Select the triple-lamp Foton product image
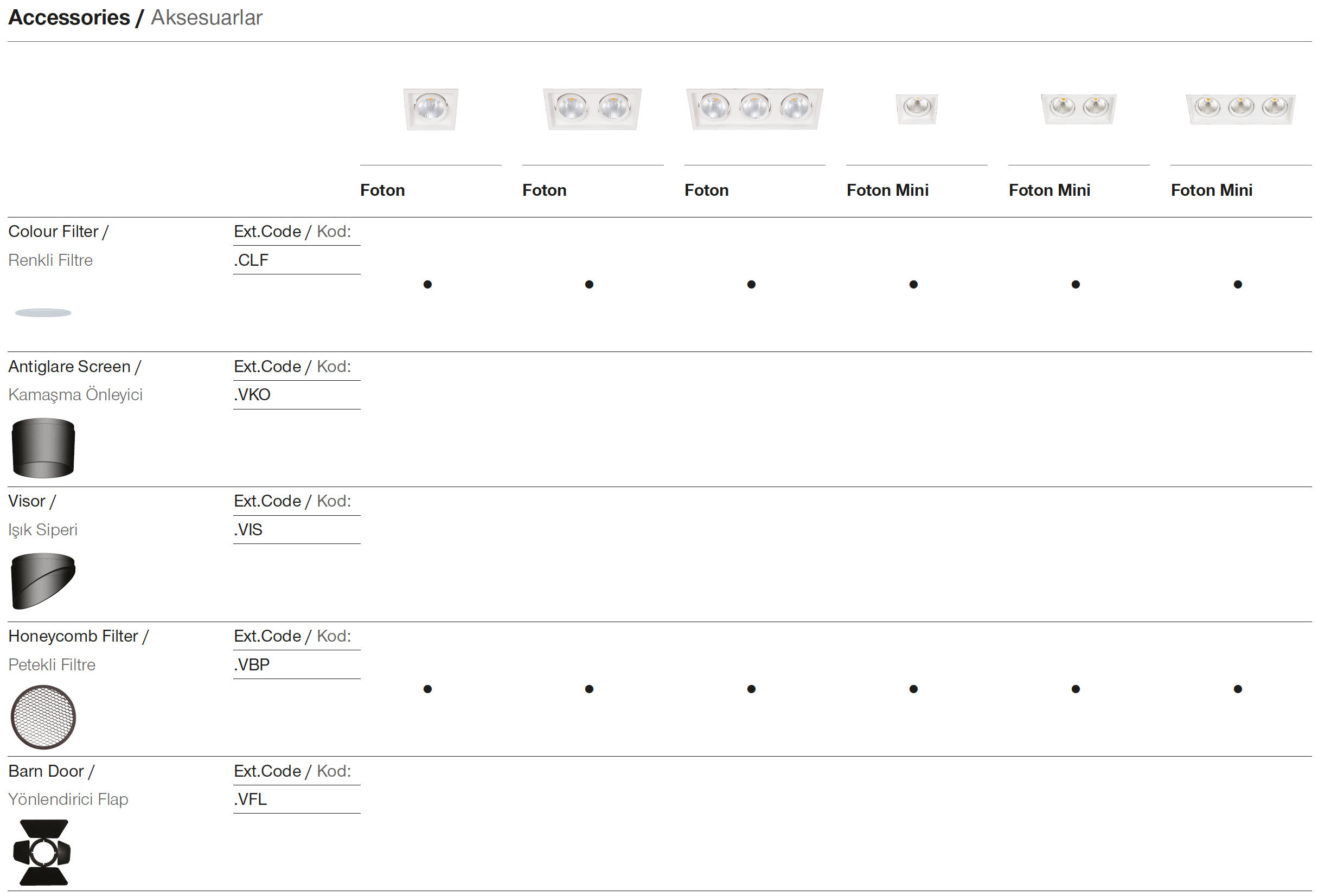The image size is (1318, 896). click(754, 109)
